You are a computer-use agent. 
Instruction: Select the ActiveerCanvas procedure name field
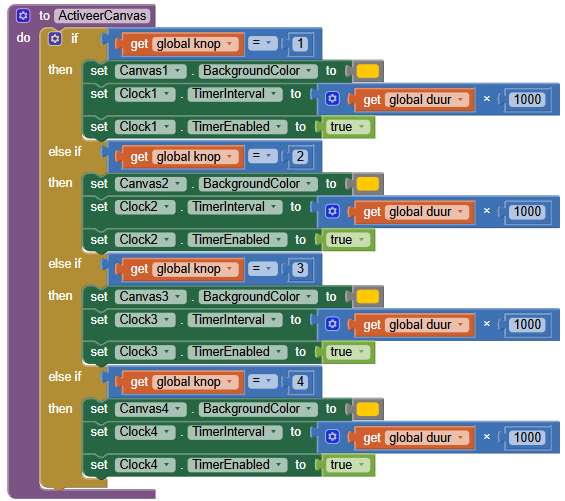(102, 16)
